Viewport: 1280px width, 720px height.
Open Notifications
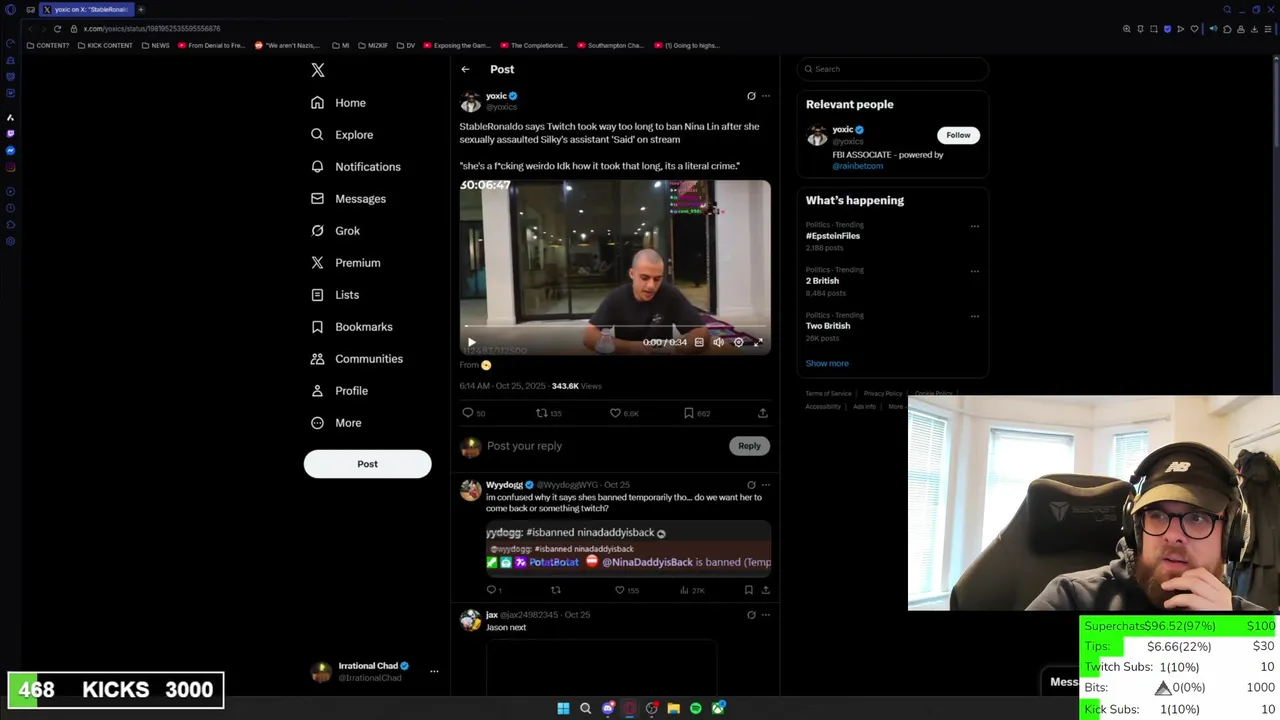click(356, 167)
